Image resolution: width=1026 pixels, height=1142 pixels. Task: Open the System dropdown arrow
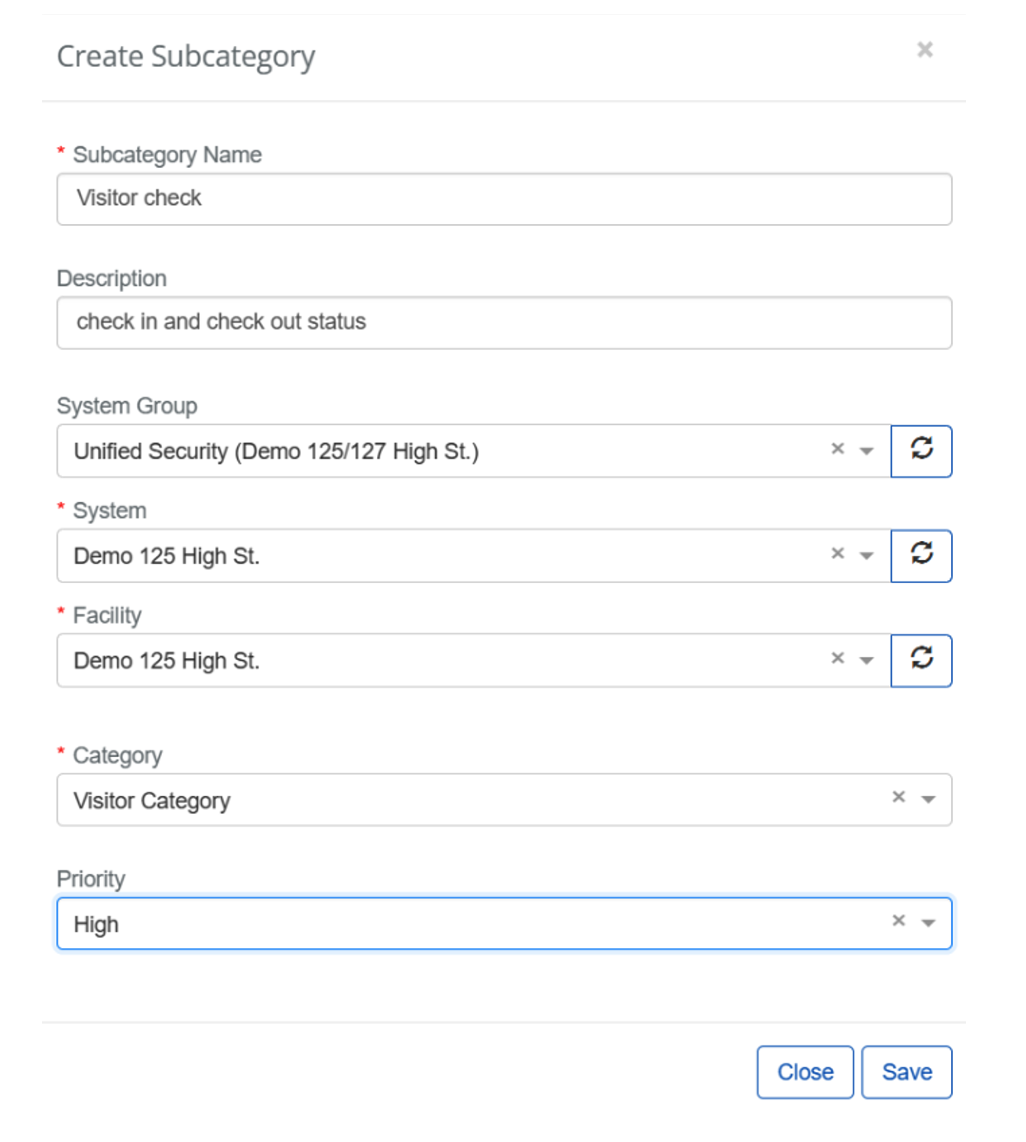pos(867,556)
